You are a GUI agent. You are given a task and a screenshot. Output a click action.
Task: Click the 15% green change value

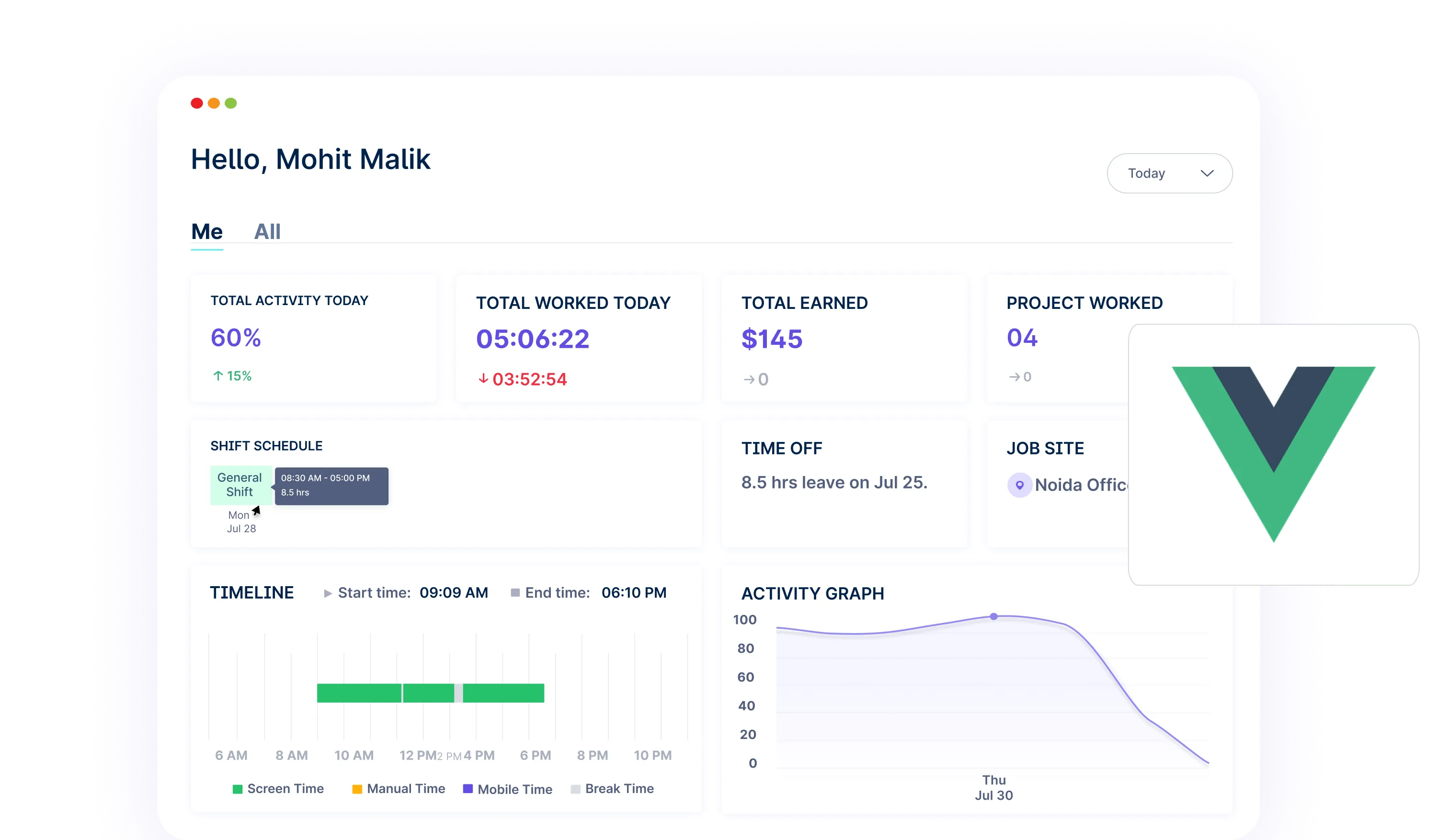(x=239, y=376)
